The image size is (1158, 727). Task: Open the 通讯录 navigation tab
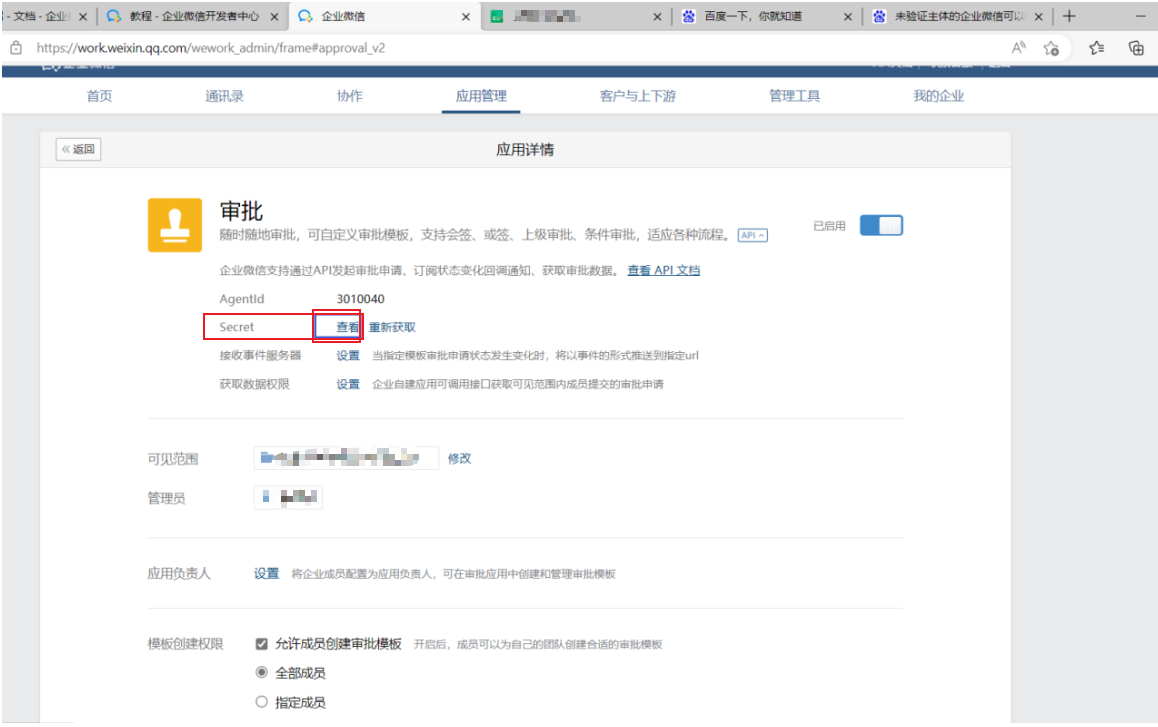point(225,96)
